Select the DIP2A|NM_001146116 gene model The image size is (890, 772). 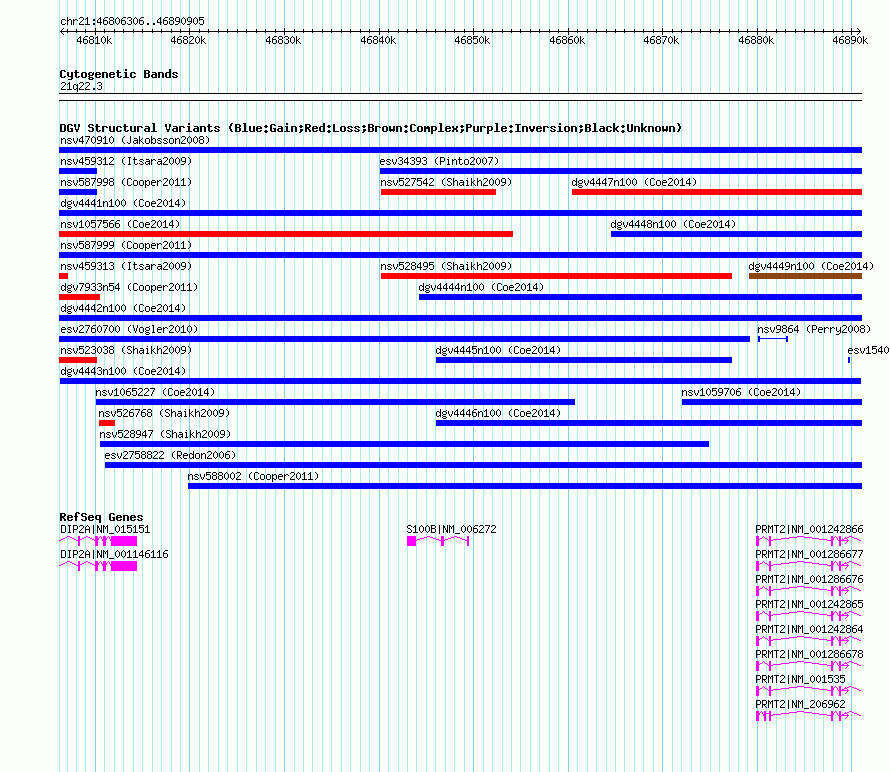(x=98, y=566)
